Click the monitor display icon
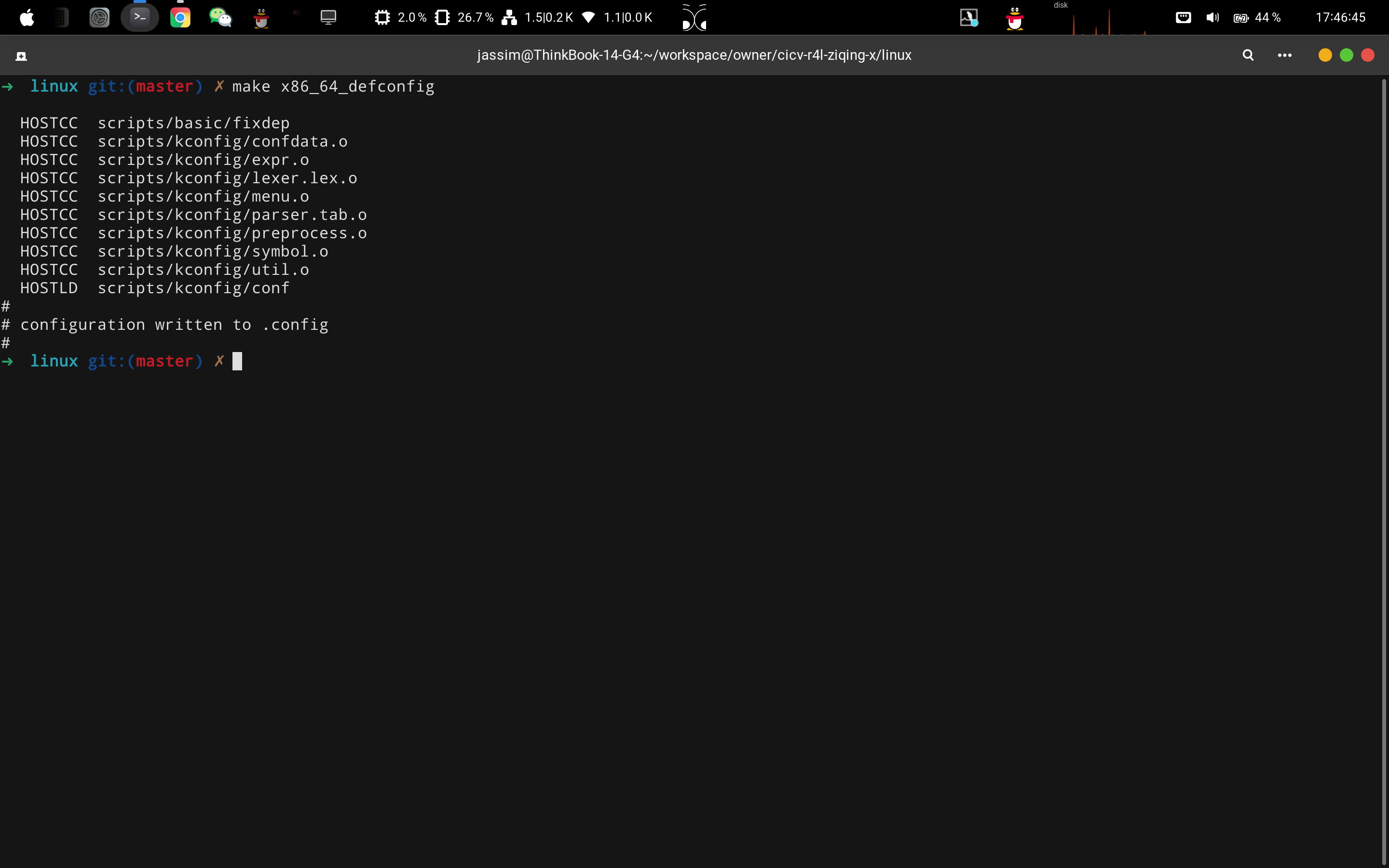 point(328,17)
